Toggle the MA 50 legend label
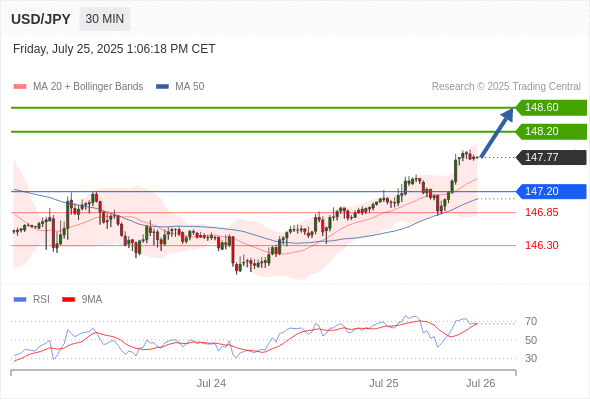590x400 pixels. [190, 87]
